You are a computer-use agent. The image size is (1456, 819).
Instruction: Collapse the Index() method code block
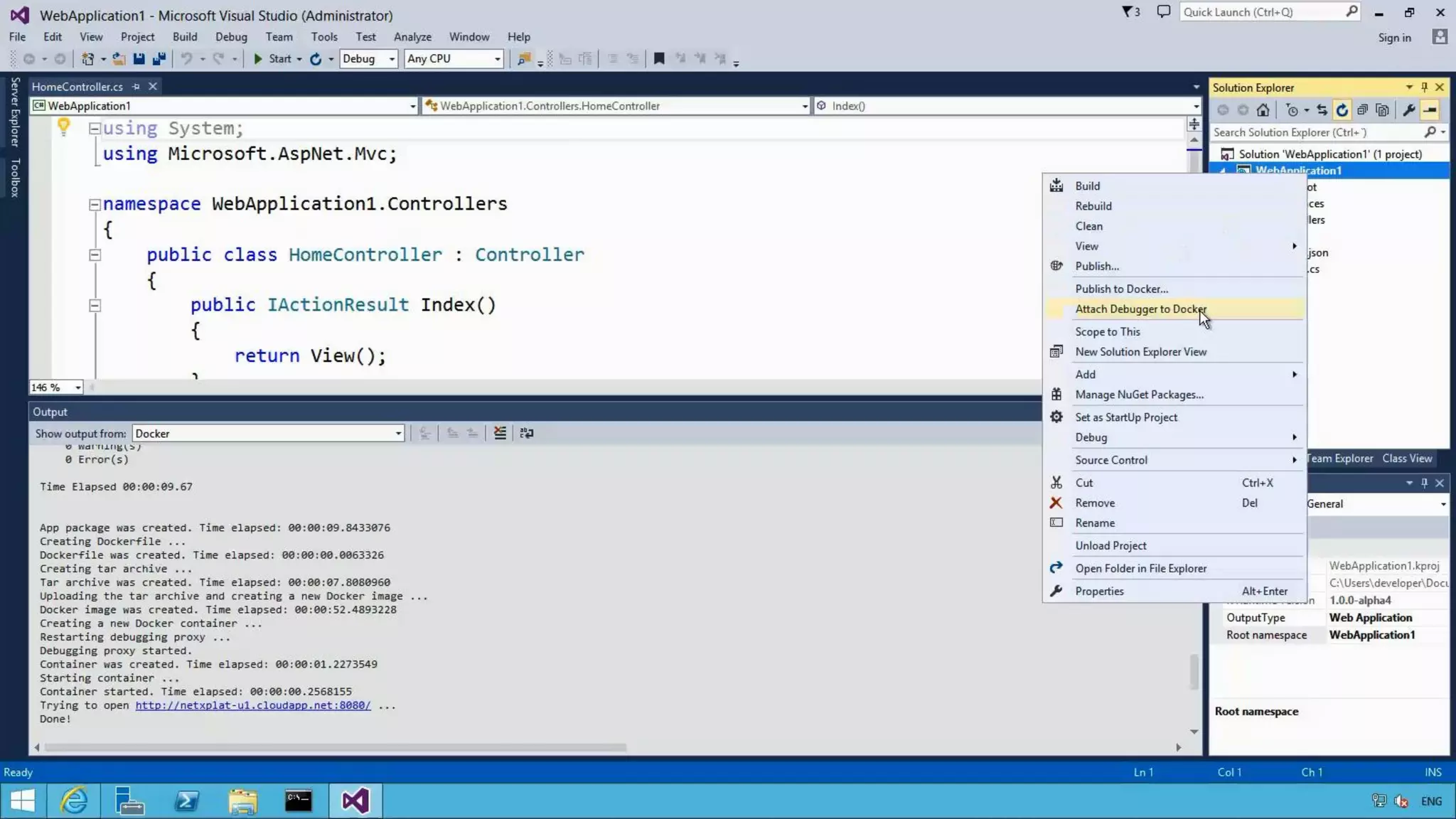(94, 306)
